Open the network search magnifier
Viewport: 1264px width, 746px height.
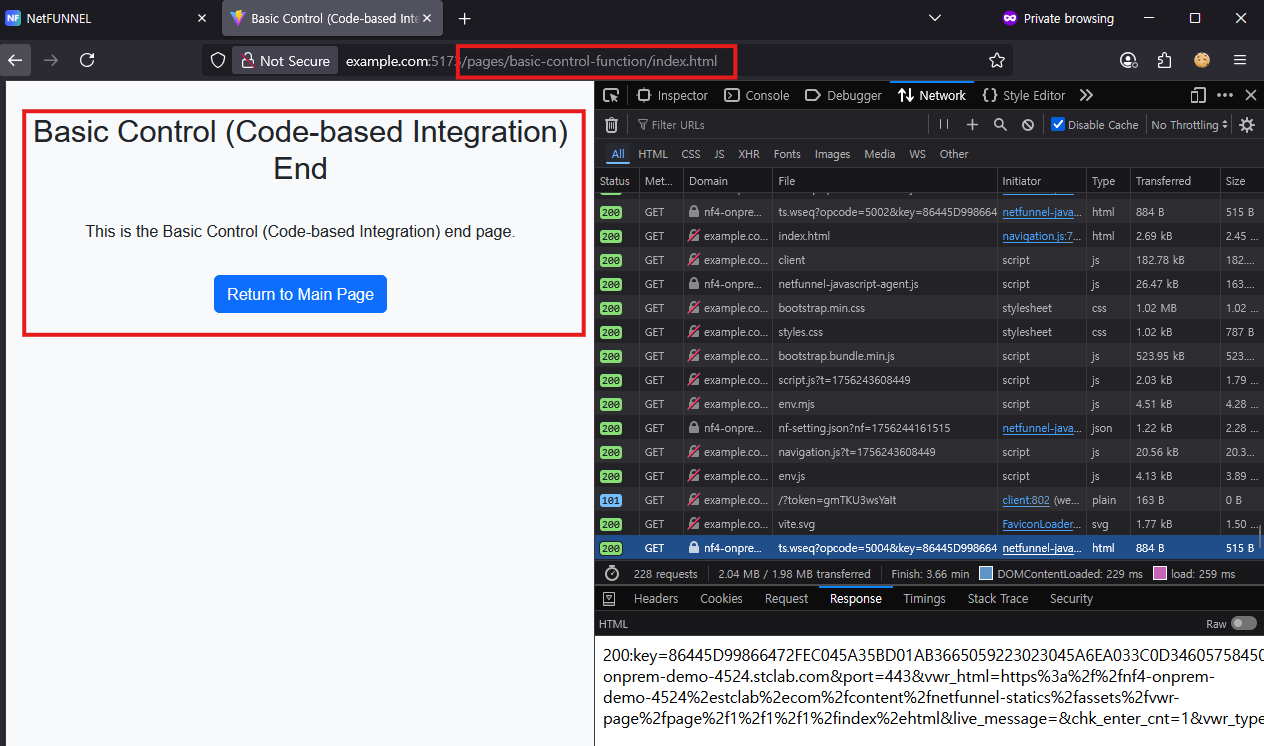[x=1000, y=125]
